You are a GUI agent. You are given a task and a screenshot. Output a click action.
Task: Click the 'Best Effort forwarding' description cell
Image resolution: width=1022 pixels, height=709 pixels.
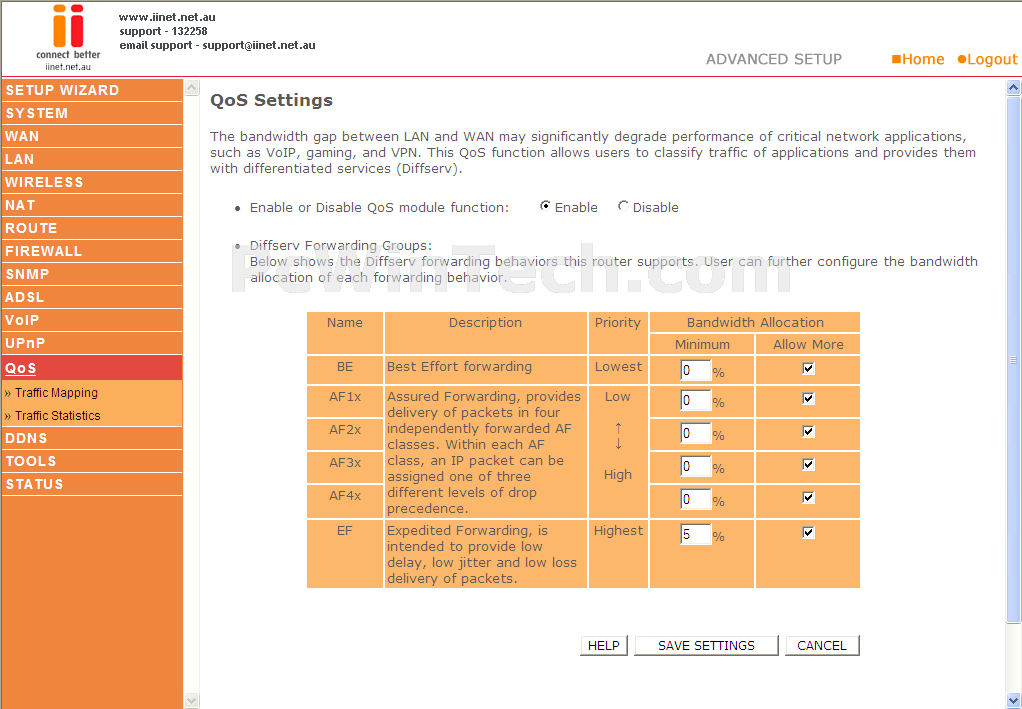[x=486, y=369]
